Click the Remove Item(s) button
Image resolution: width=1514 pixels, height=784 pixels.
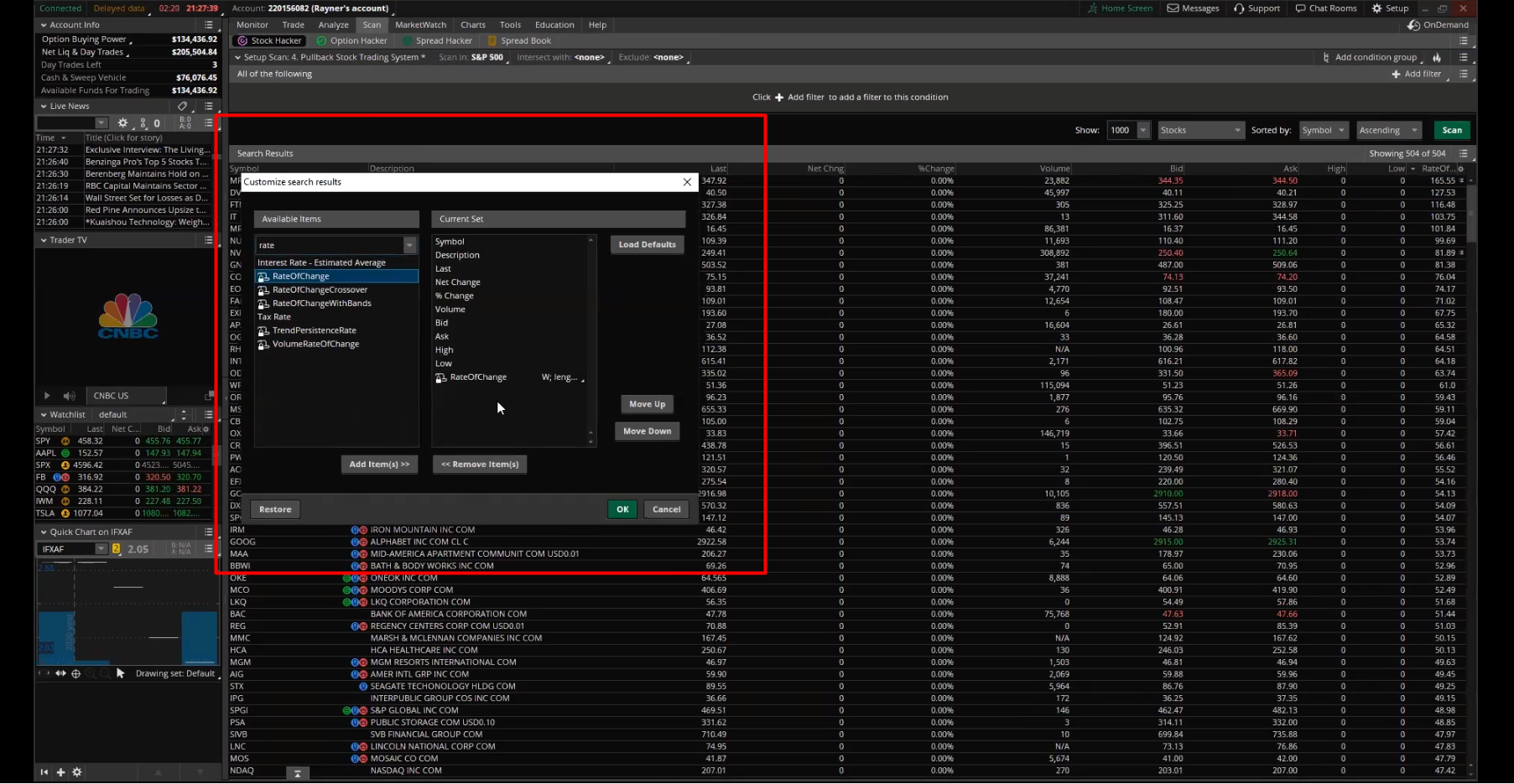click(x=480, y=465)
